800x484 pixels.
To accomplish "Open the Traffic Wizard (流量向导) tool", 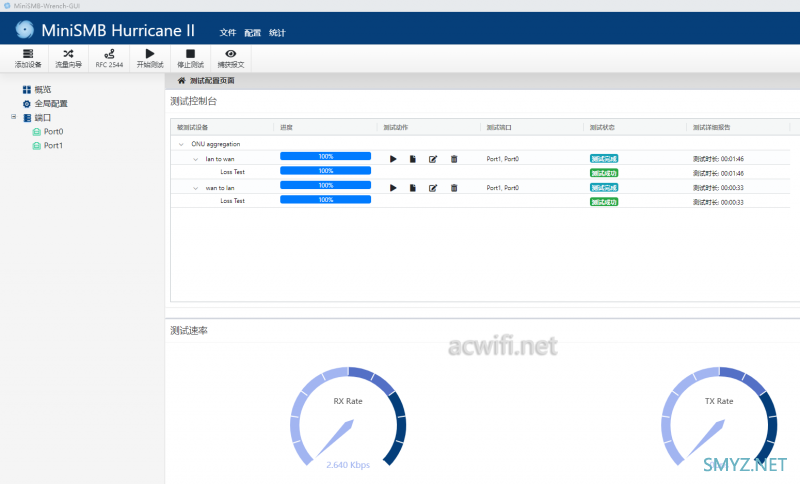I will 68,54.
